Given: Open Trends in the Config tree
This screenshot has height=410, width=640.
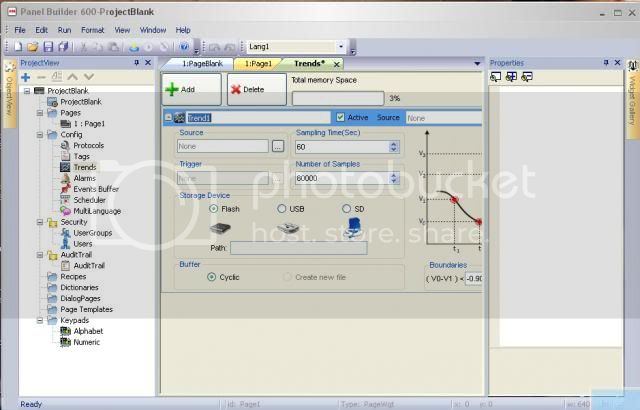Looking at the screenshot, I should (84, 167).
